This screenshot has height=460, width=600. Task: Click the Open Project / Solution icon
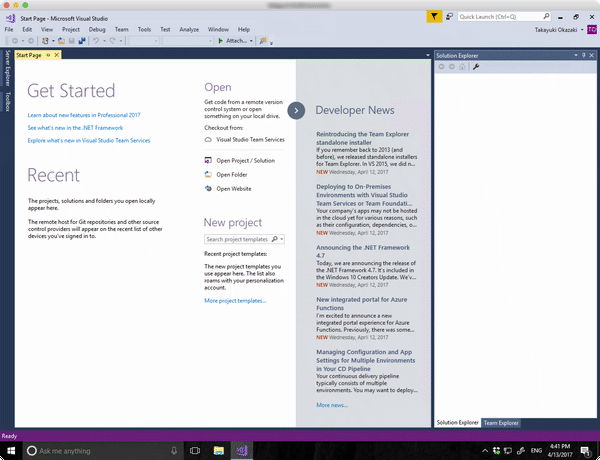(x=208, y=160)
